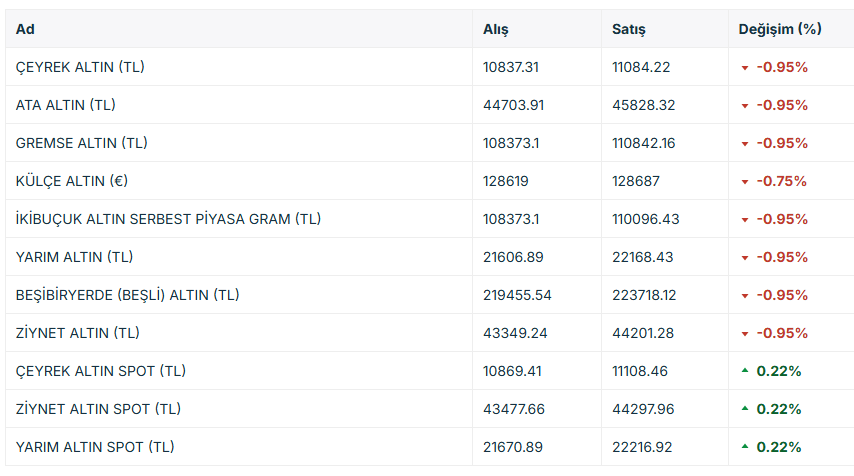854x476 pixels.
Task: Click sell price 45828.32
Action: [x=644, y=105]
